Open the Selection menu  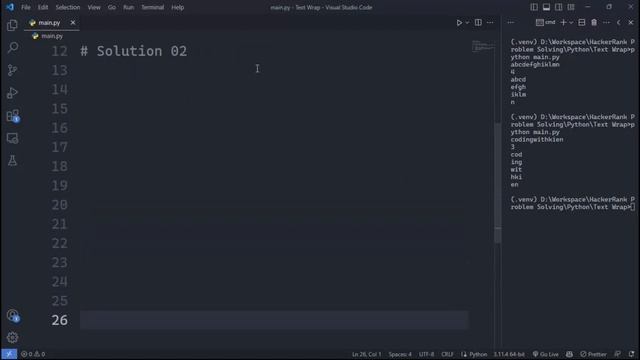pos(68,7)
